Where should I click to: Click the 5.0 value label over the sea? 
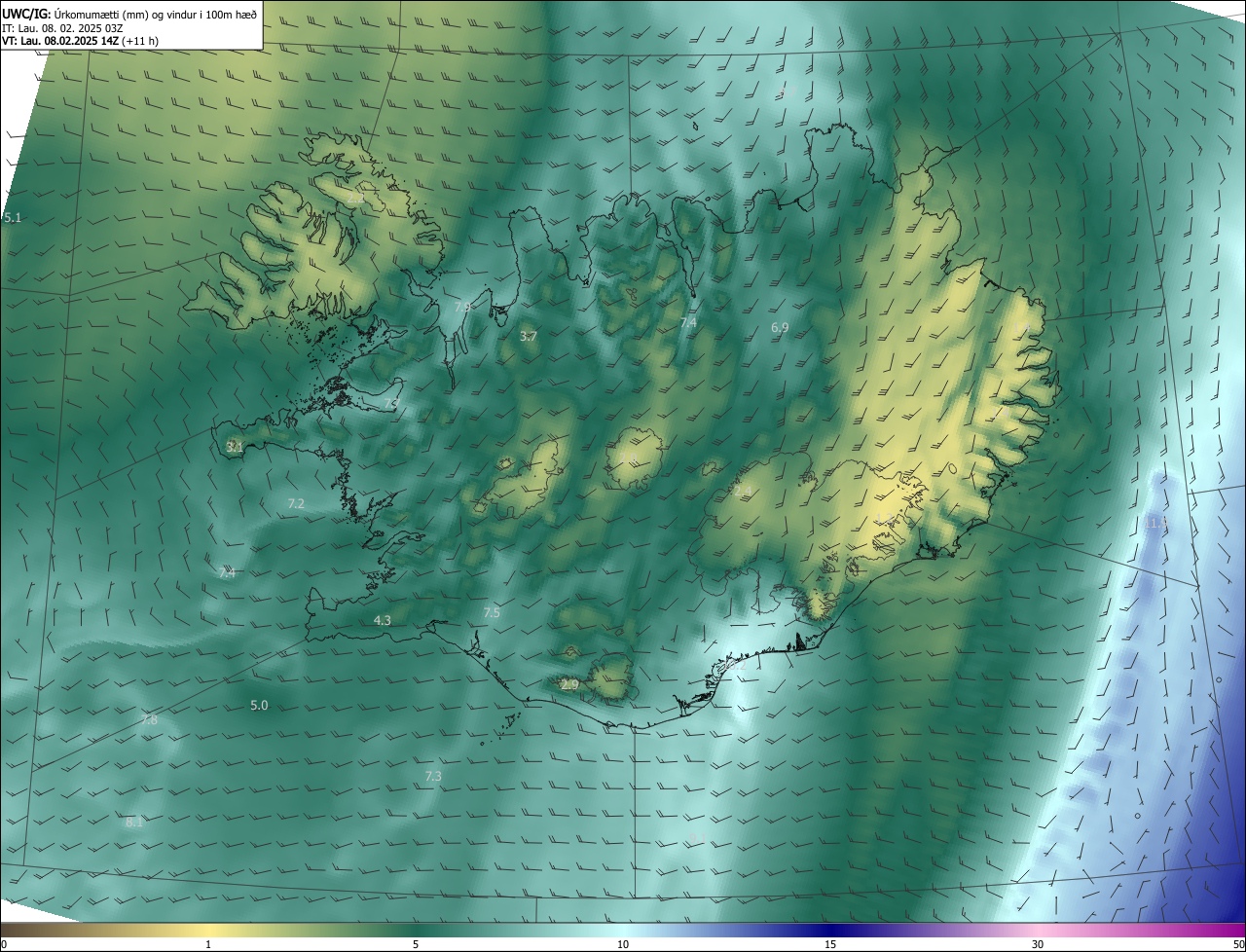coord(259,705)
